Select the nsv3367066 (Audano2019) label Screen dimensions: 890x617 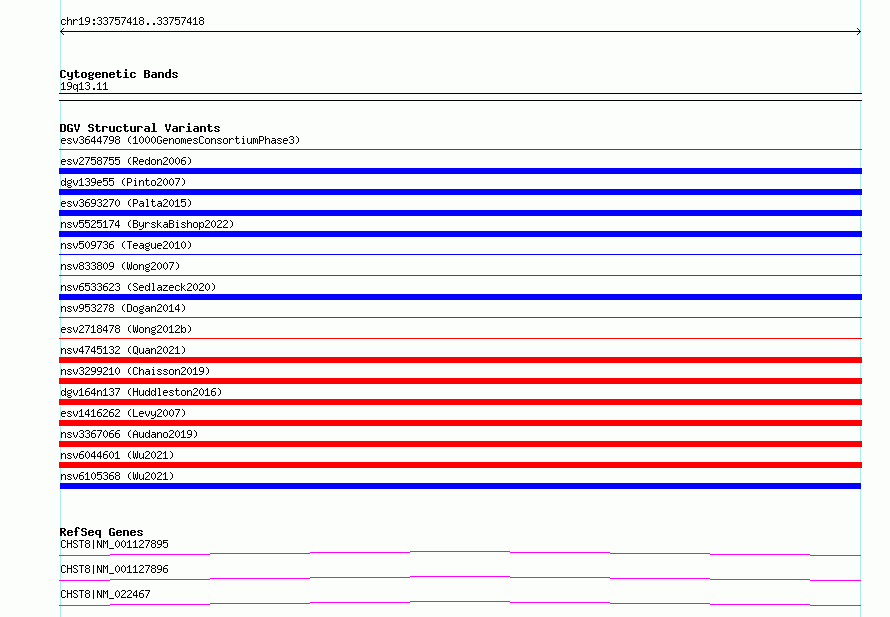(129, 434)
